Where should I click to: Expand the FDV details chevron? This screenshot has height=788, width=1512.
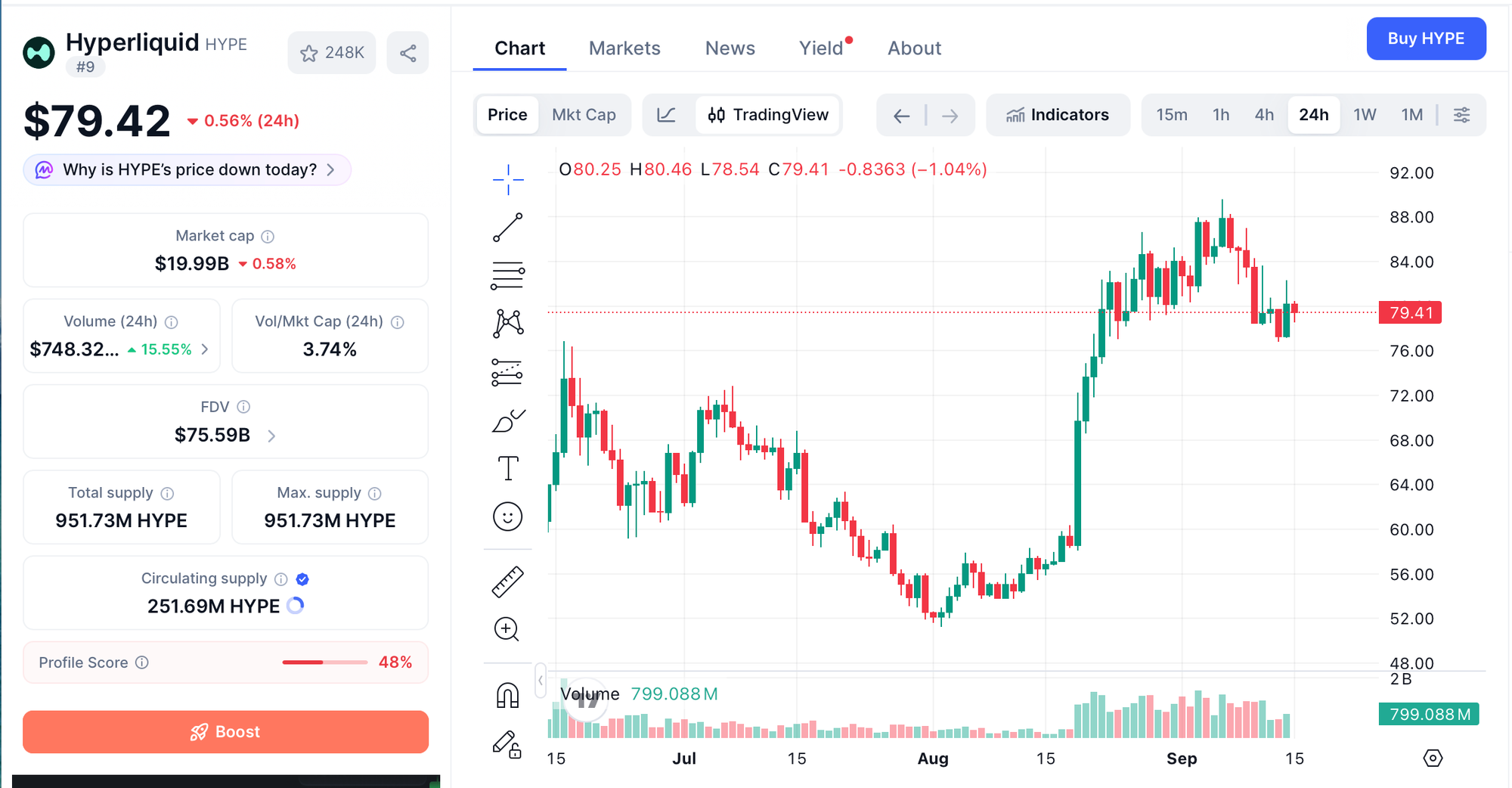pyautogui.click(x=271, y=436)
